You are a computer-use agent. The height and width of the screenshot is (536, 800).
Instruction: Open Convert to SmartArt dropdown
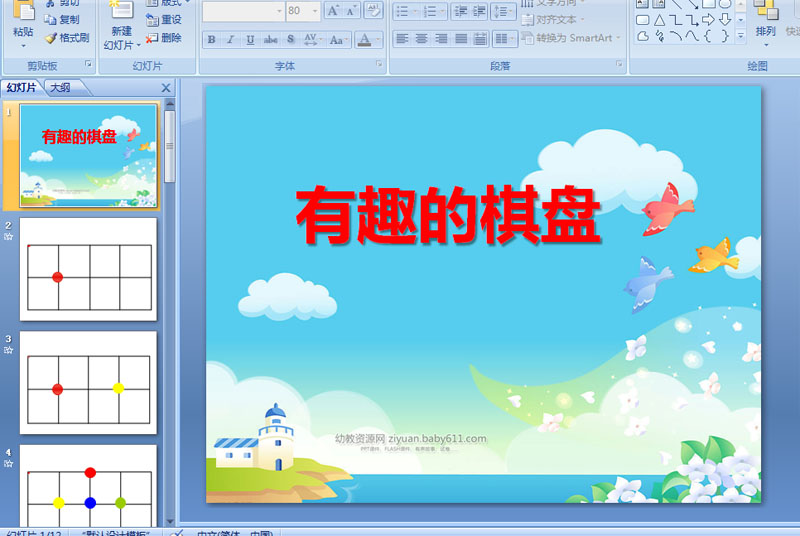(571, 38)
